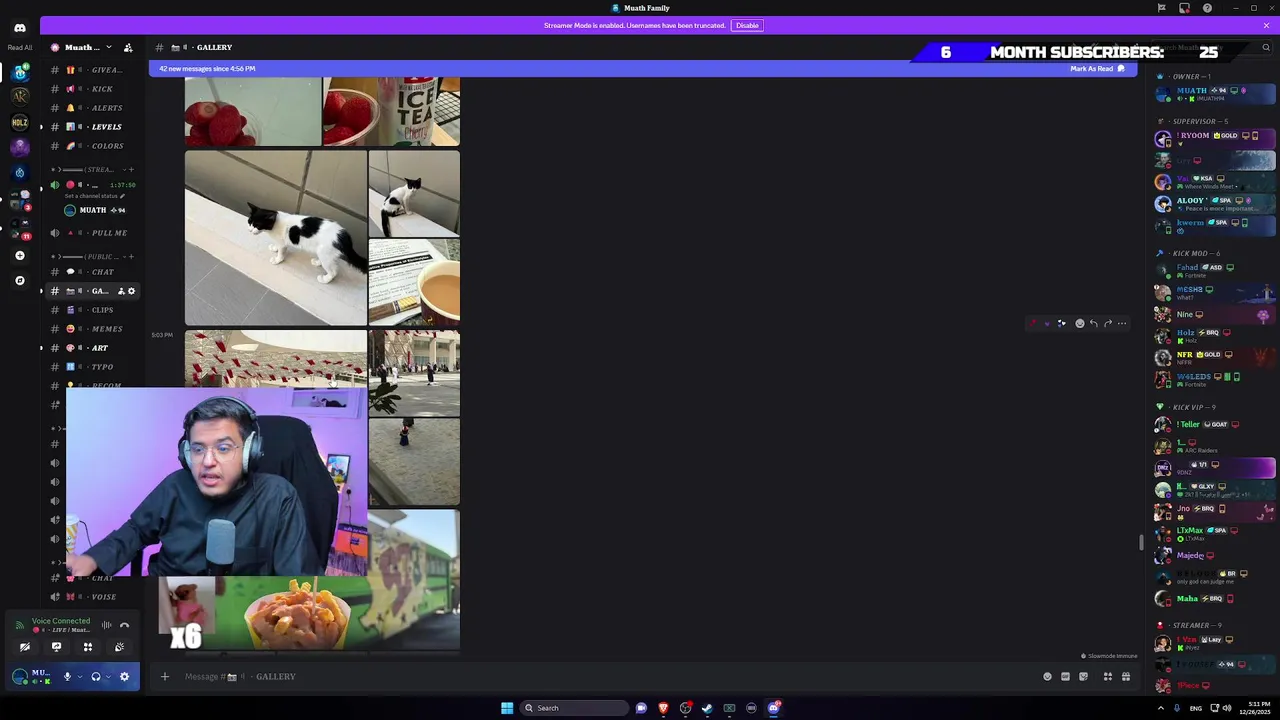
Task: Open member RYOOM profile
Action: click(1216, 138)
